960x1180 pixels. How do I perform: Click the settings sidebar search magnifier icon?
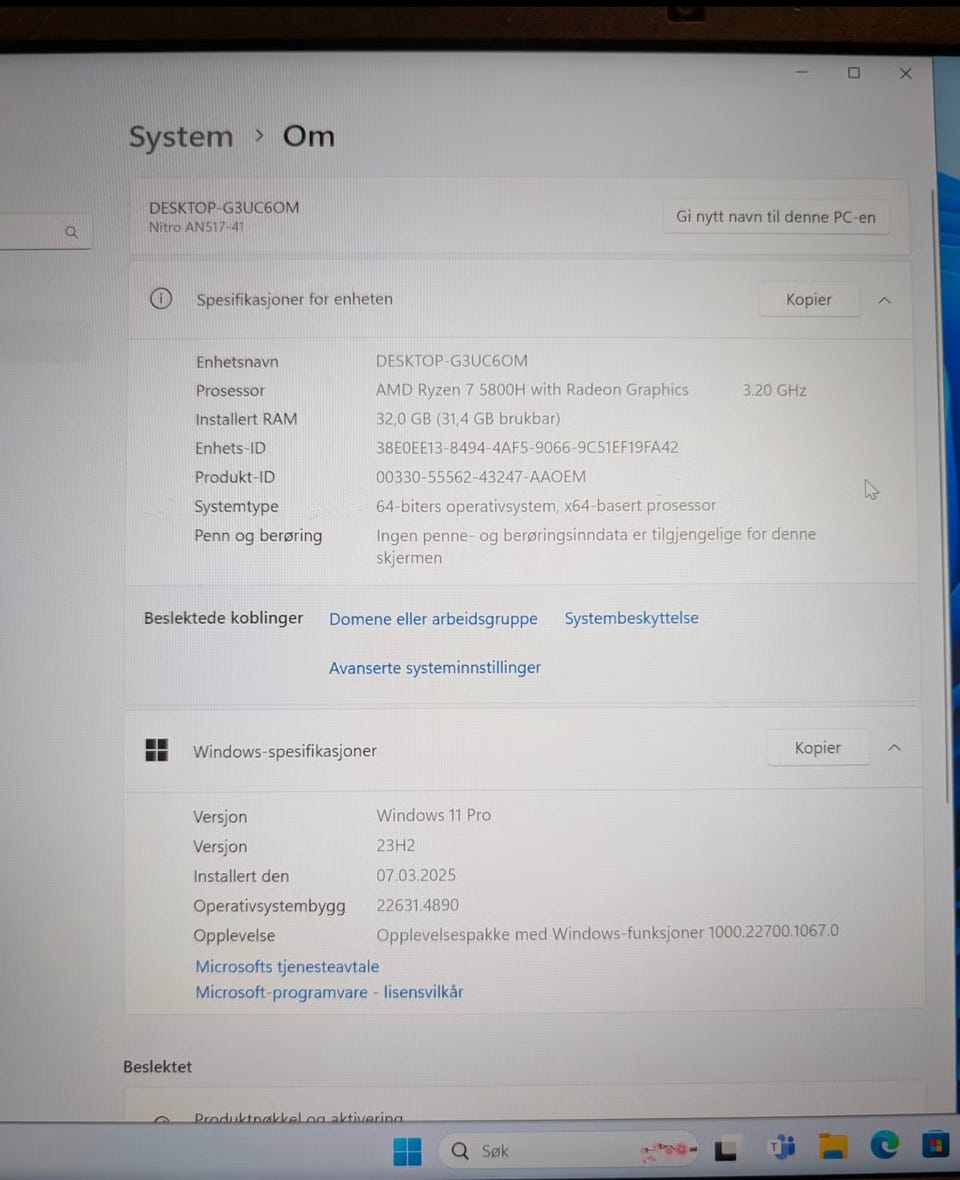coord(71,232)
